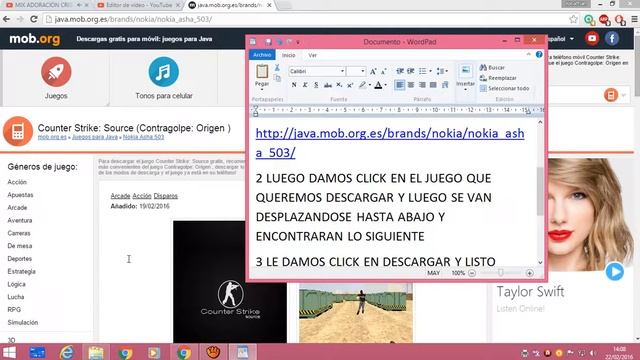Click the justify alignment icon
Screen dimensions: 640x360
[x=433, y=84]
